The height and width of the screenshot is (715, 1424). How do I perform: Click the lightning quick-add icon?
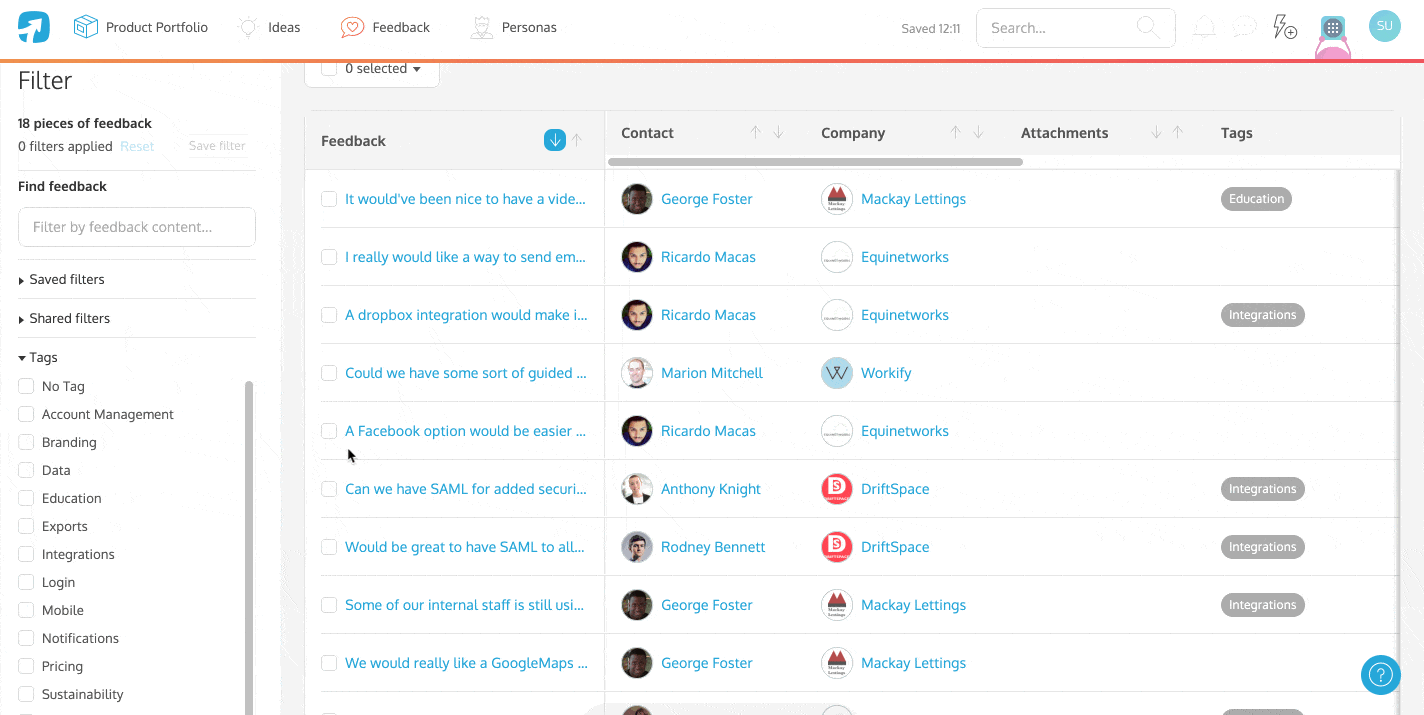(1284, 27)
